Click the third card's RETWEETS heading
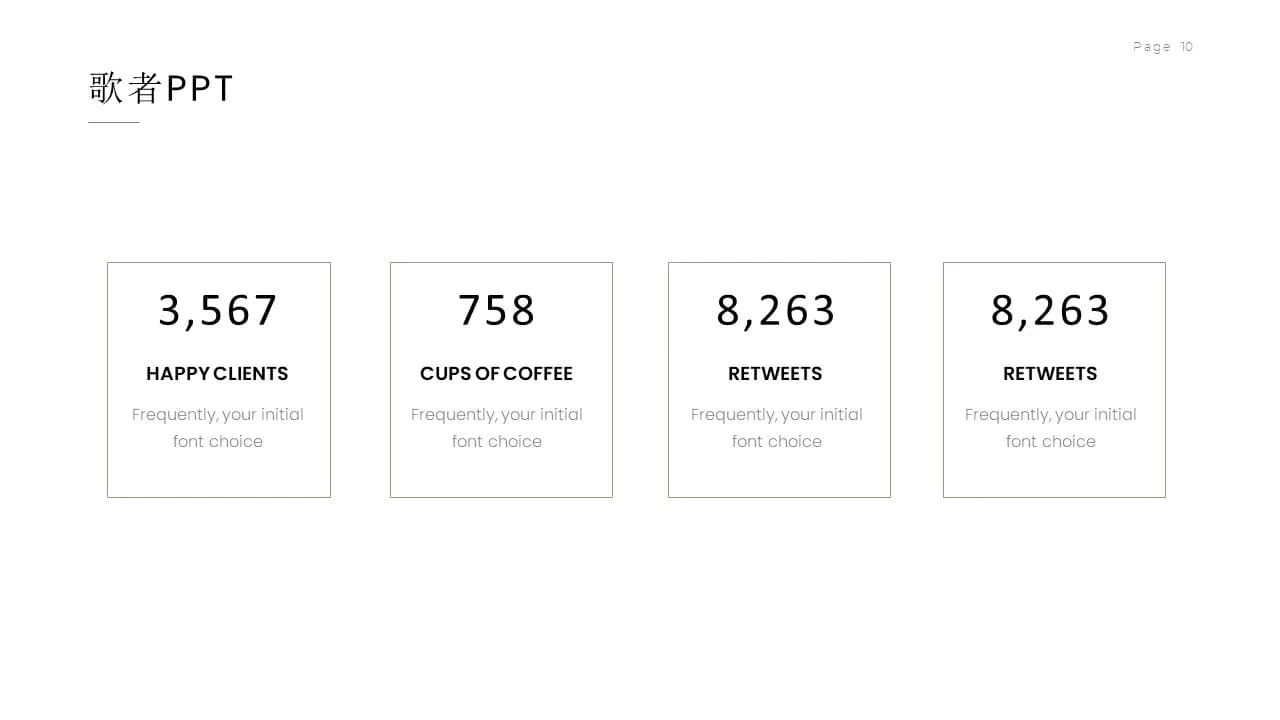 pos(775,374)
